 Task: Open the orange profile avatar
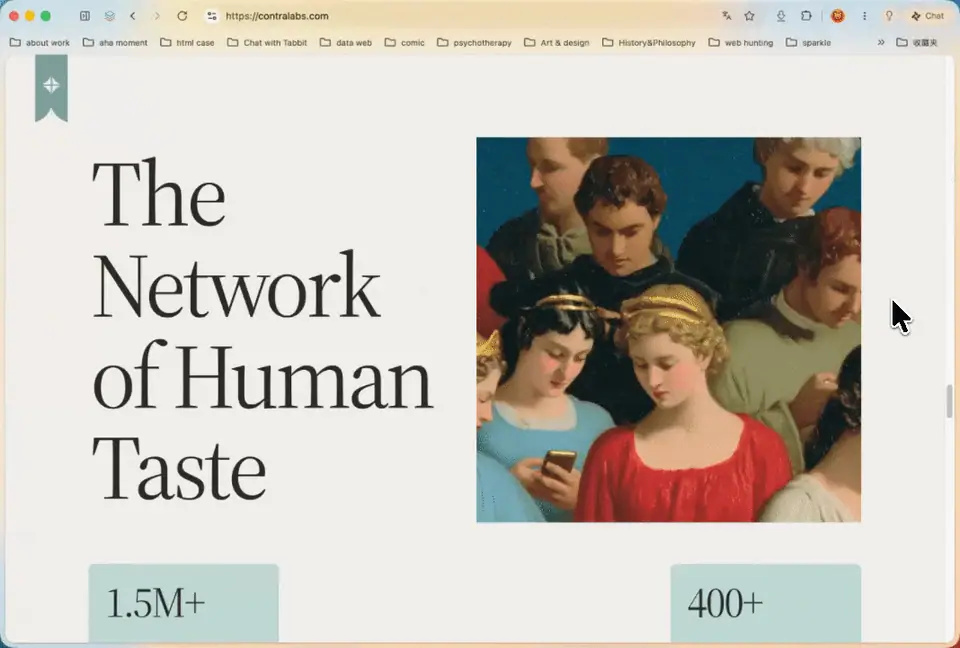838,16
